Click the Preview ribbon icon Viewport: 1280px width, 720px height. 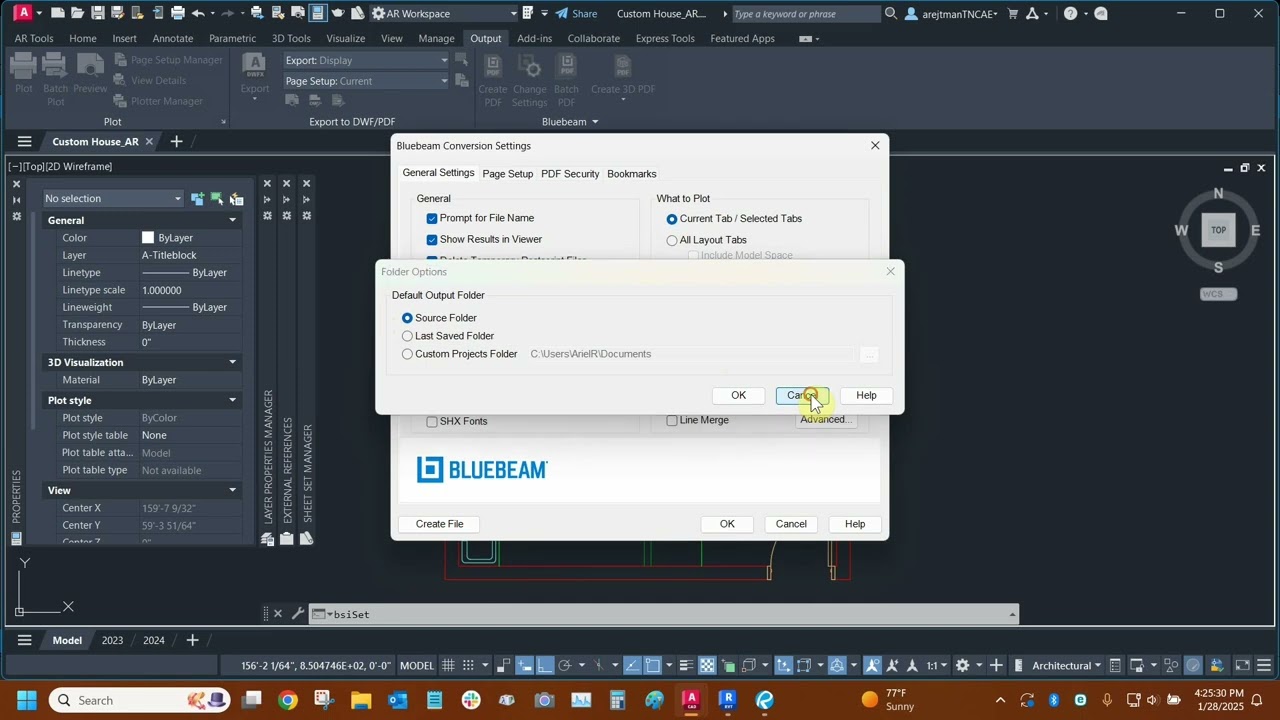tap(90, 66)
